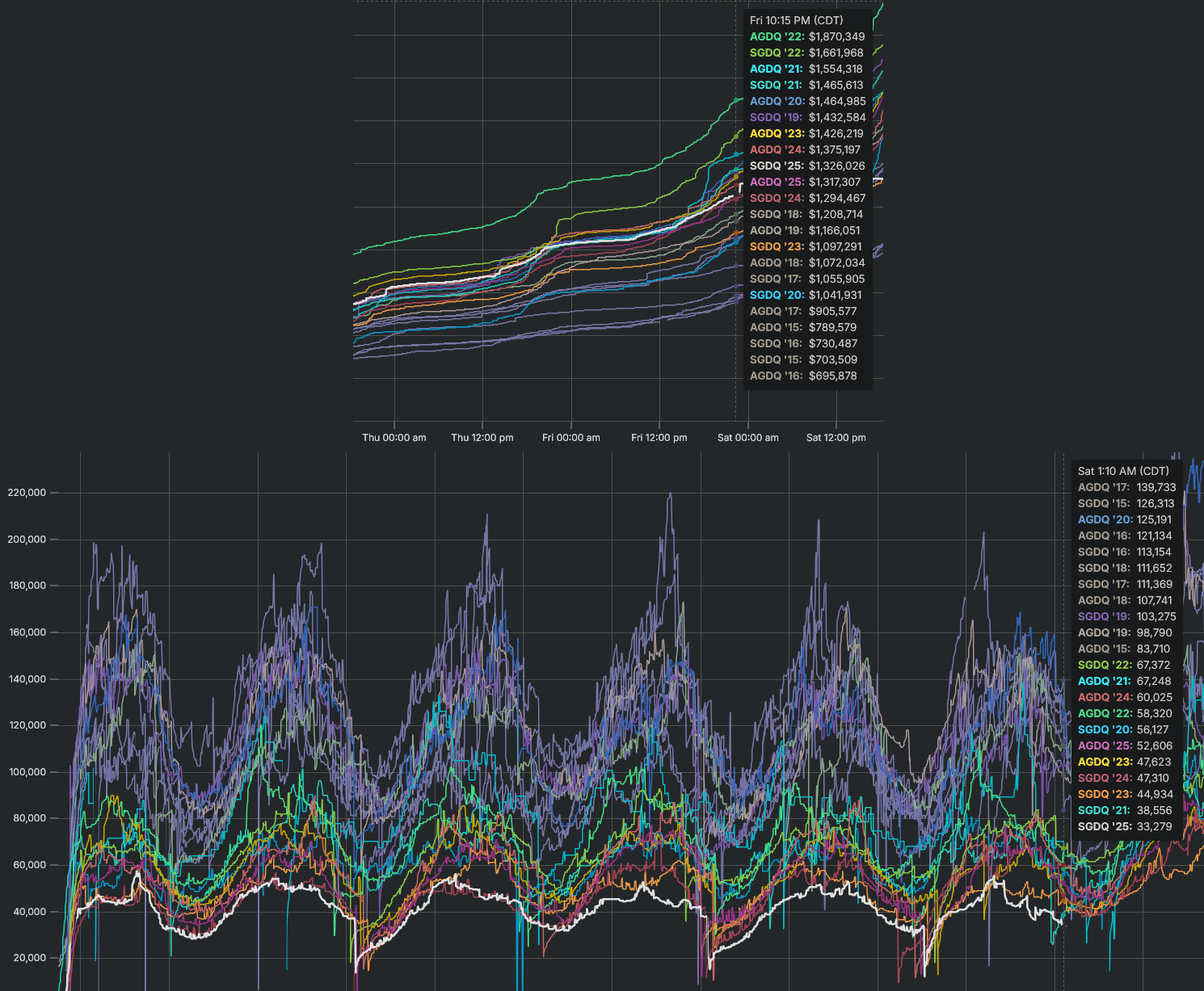Click the 200,000 y-axis label
1204x991 pixels.
click(x=27, y=540)
